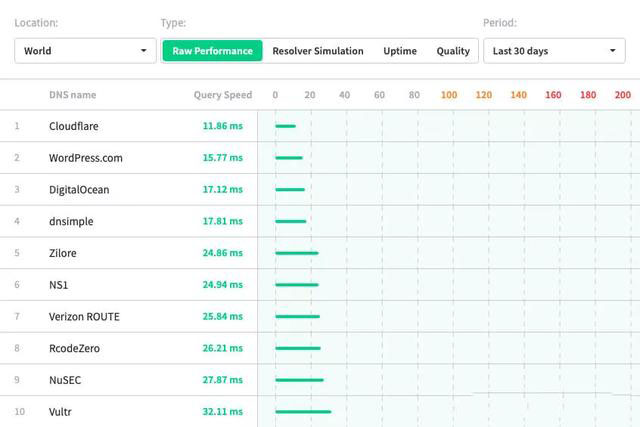This screenshot has width=640, height=427.
Task: Select the RcodeZero DNS name
Action: 75,348
